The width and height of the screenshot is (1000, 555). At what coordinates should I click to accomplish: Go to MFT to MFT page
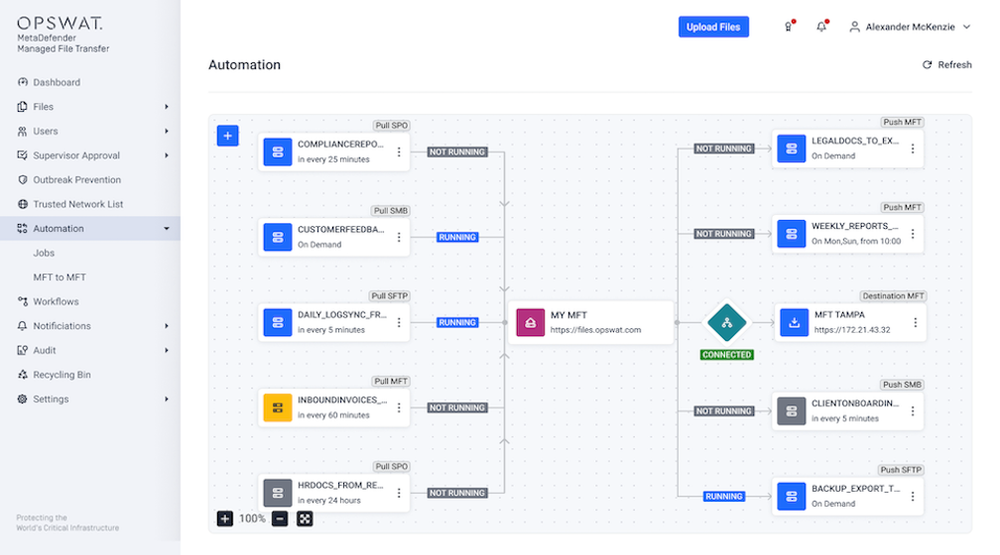point(60,277)
